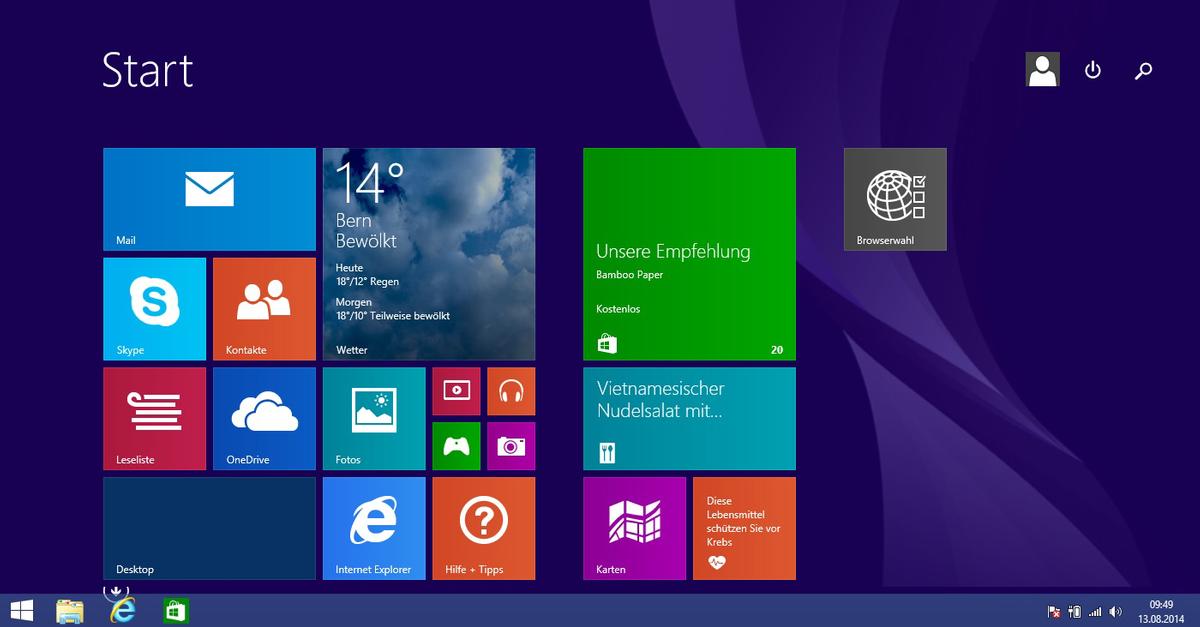Viewport: 1200px width, 627px height.
Task: Open Search with the magnifier icon
Action: coord(1143,70)
